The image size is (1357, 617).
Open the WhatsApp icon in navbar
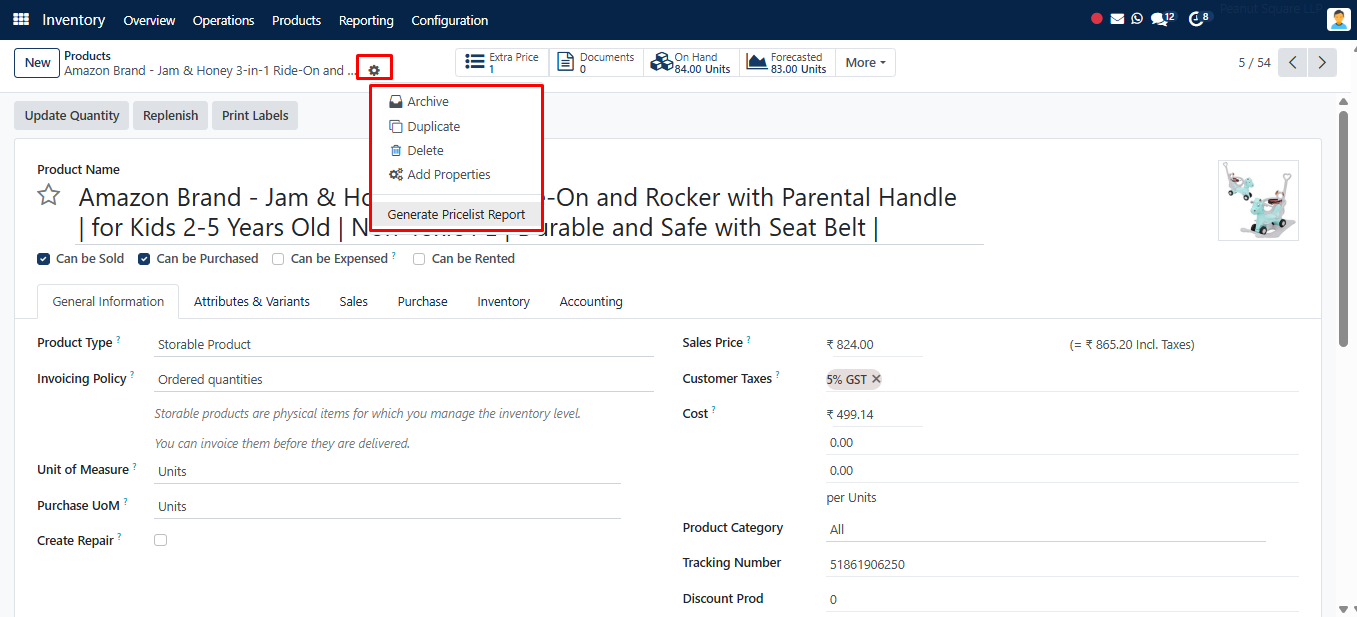coord(1137,19)
